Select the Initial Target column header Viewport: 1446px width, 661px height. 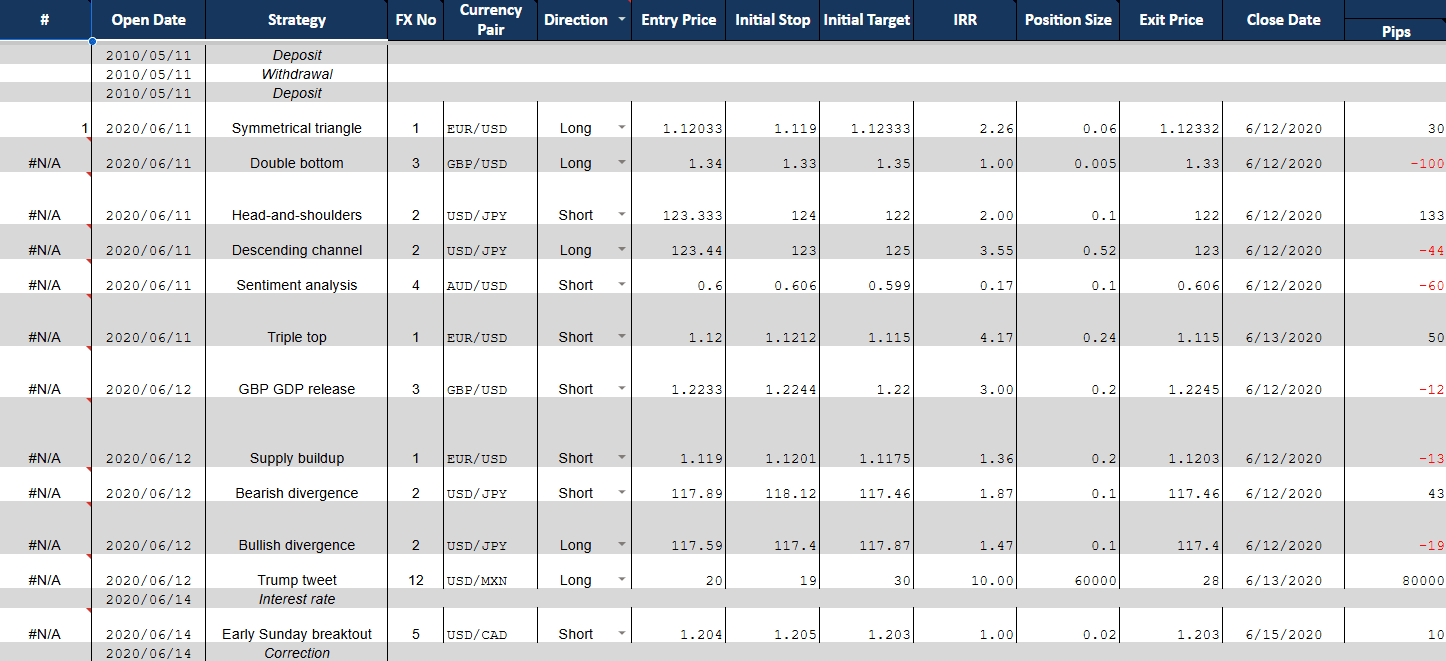point(867,20)
